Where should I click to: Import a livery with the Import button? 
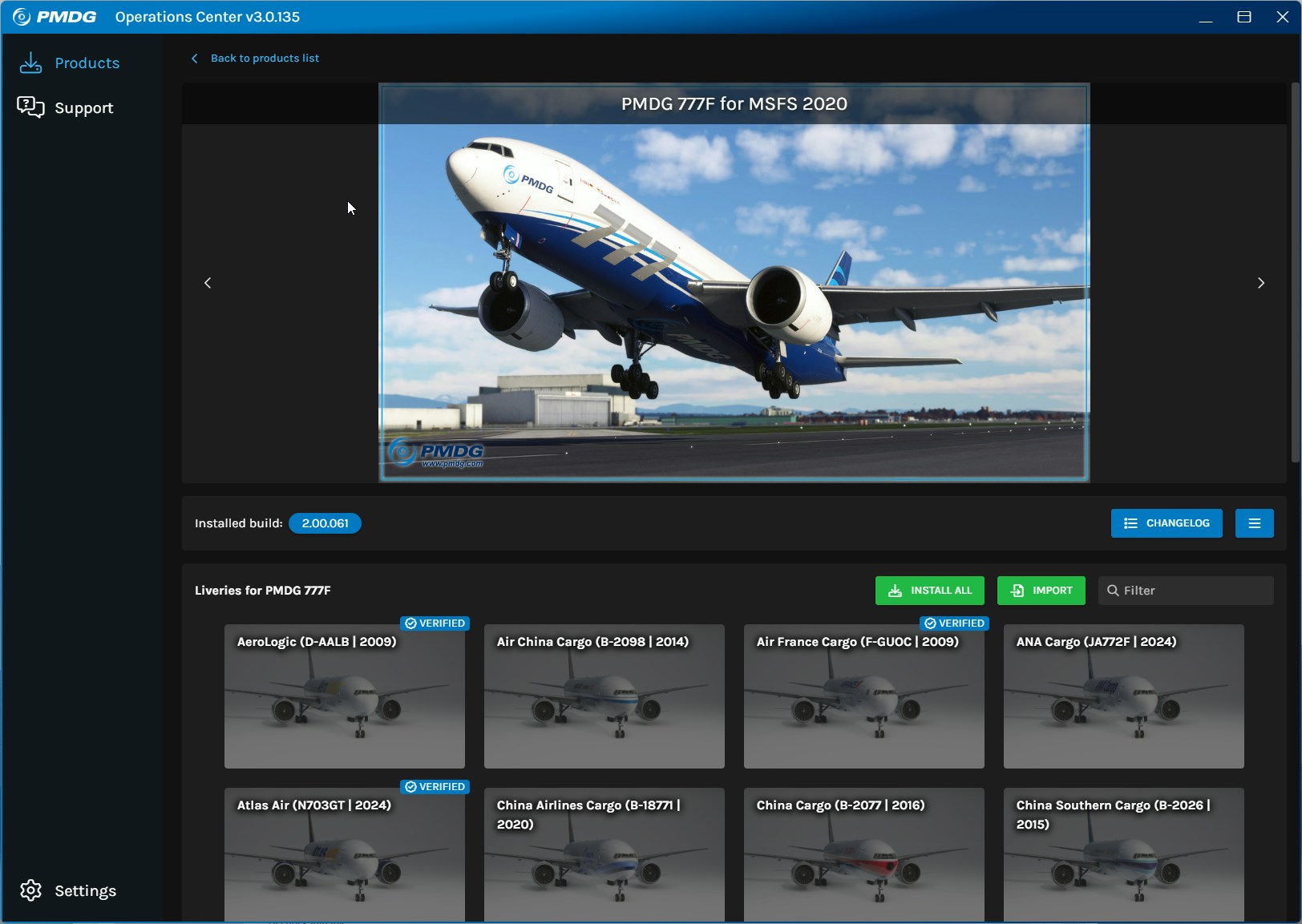[x=1041, y=591]
